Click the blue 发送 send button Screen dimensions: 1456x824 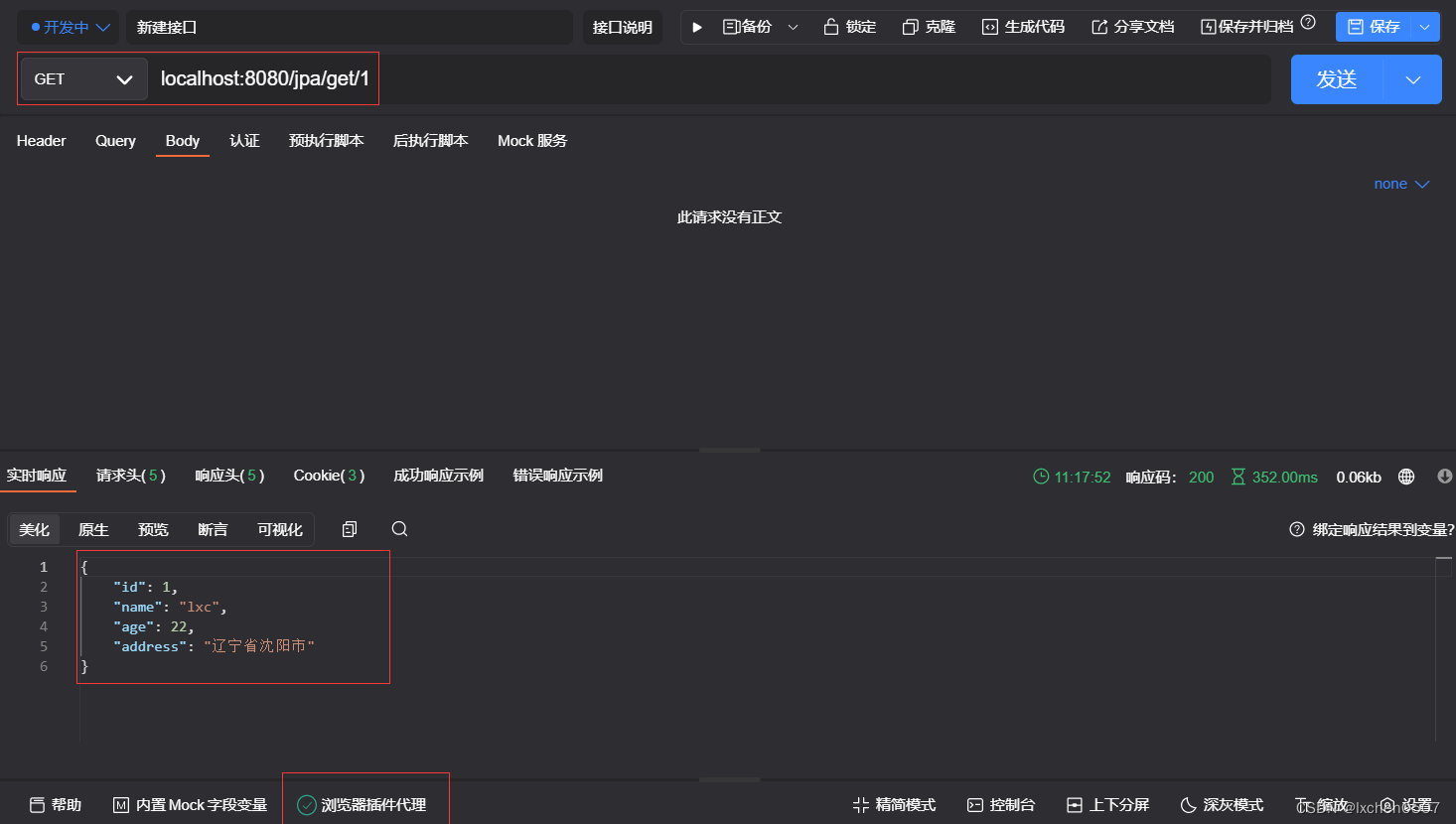tap(1337, 79)
